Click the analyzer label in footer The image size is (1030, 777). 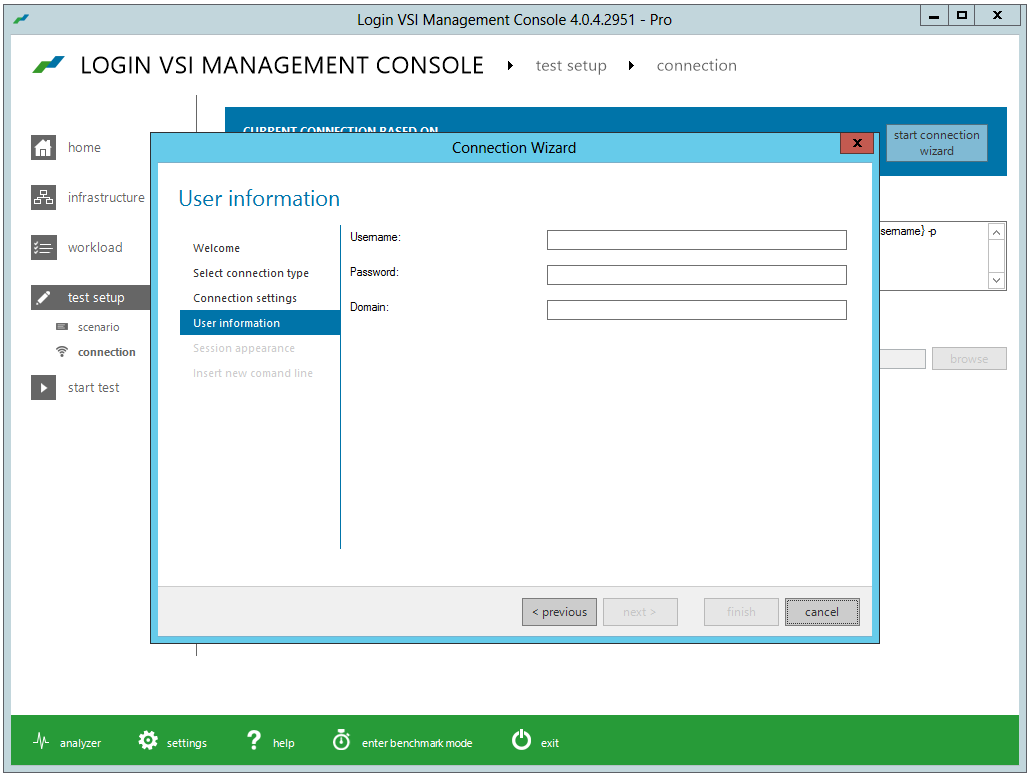click(80, 743)
